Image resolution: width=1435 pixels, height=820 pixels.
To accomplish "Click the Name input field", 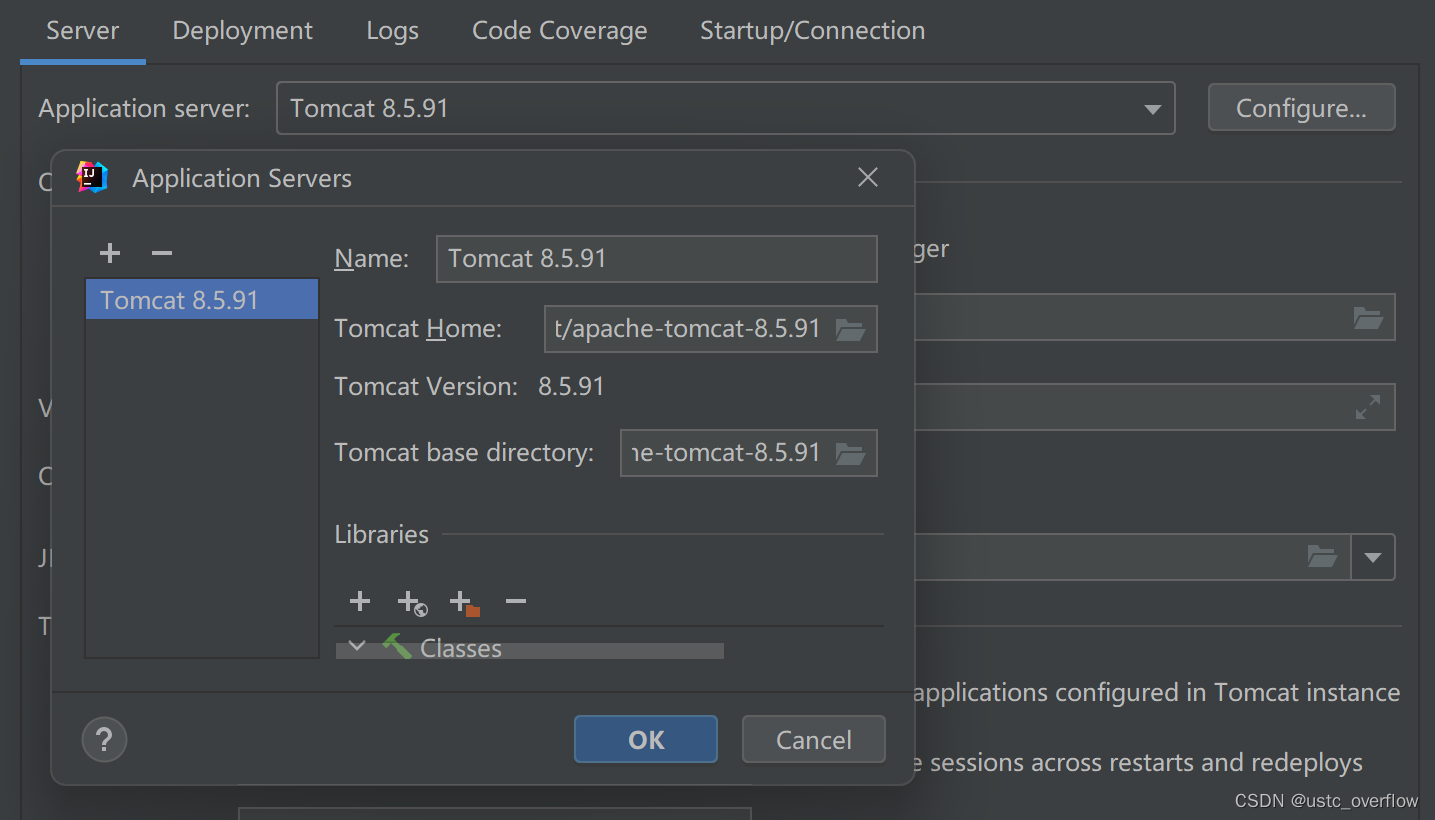I will click(656, 259).
